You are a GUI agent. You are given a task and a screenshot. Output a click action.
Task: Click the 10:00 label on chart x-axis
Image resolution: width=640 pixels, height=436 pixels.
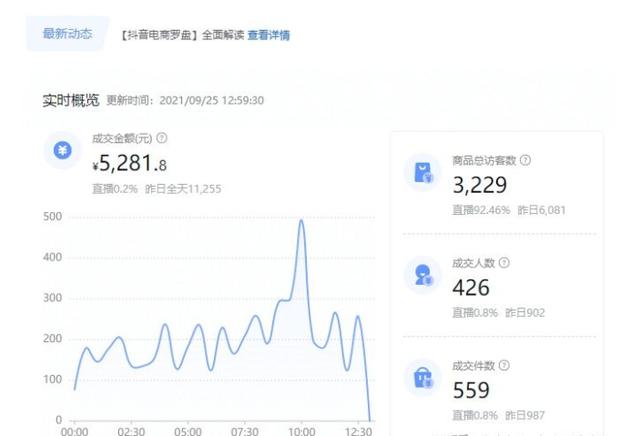click(301, 431)
